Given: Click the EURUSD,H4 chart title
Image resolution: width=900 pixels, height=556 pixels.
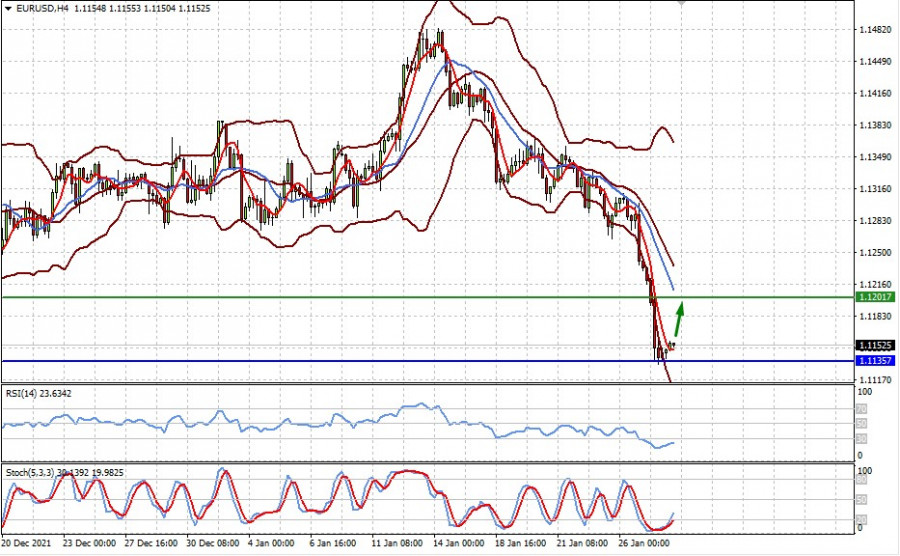Looking at the screenshot, I should (43, 7).
